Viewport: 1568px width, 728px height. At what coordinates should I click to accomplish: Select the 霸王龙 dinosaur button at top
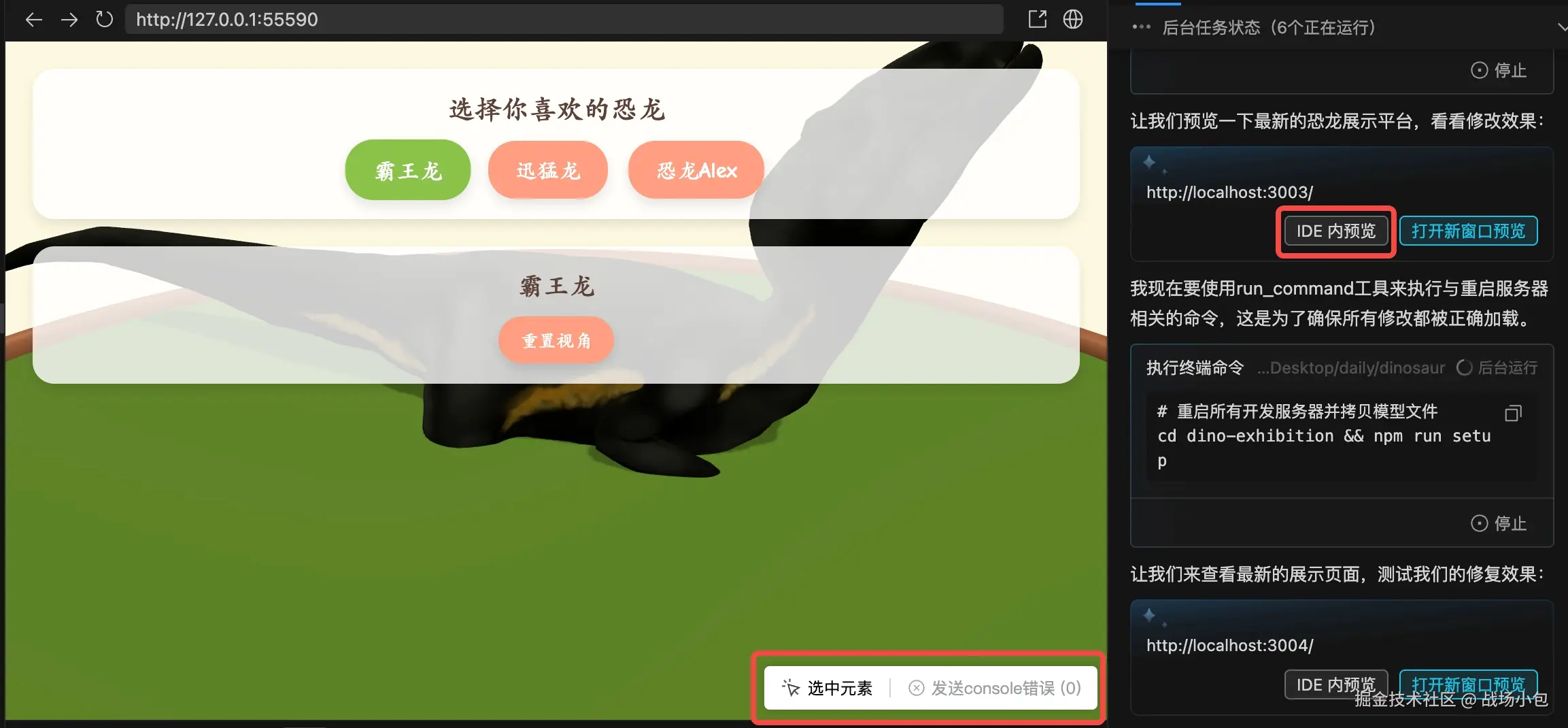click(408, 170)
